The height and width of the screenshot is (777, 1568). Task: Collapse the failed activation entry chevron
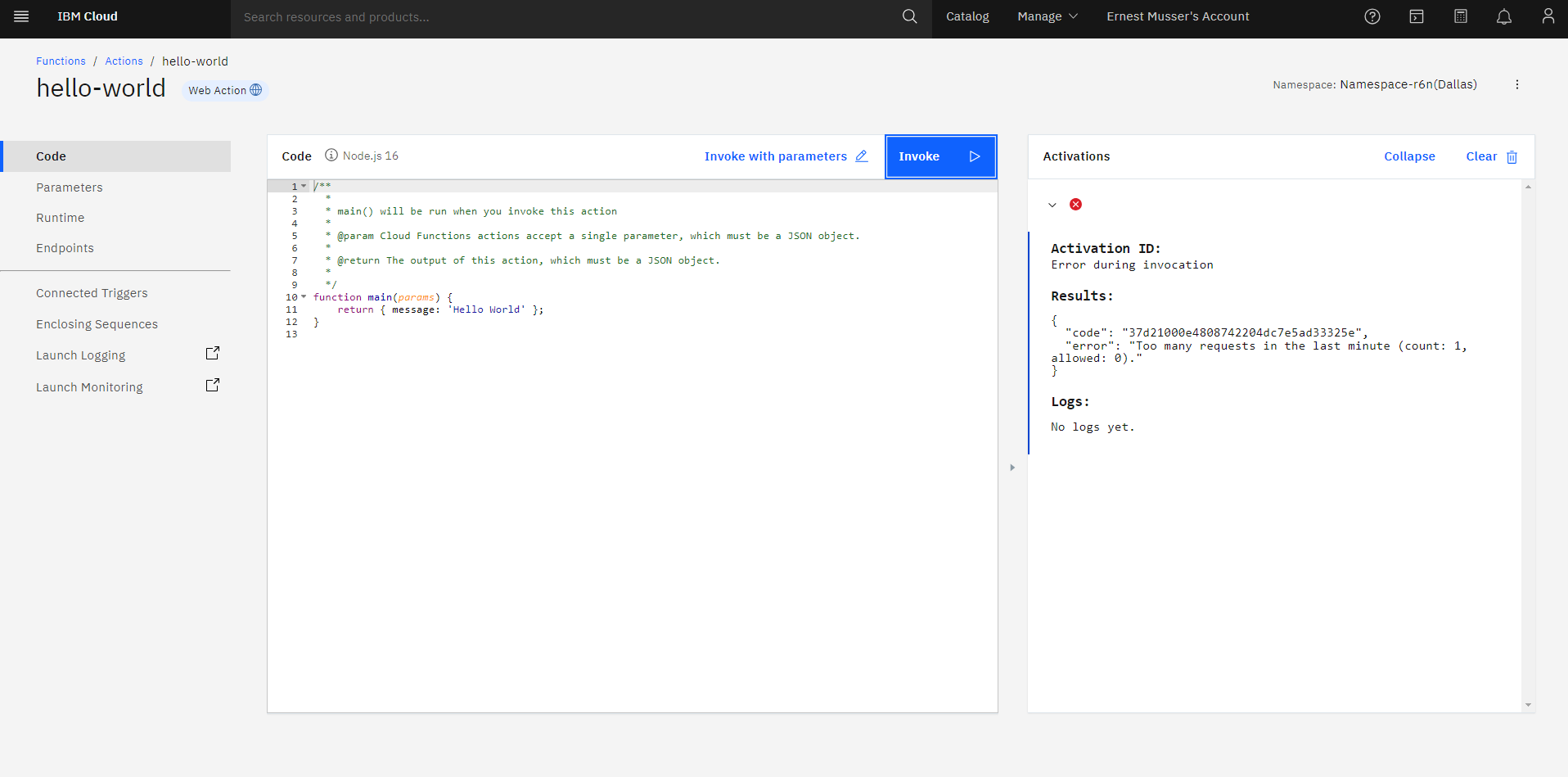[x=1052, y=205]
